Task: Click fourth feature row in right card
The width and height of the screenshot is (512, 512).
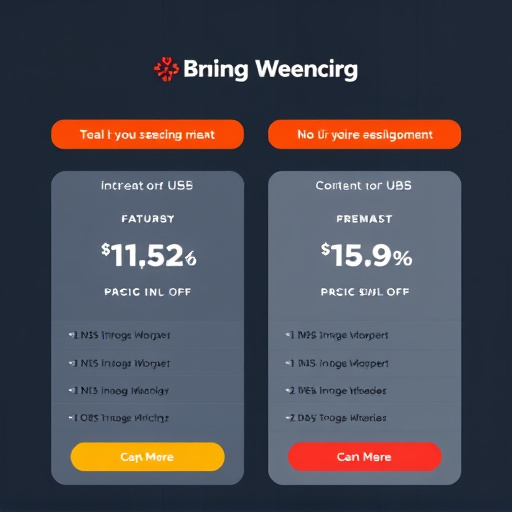Action: (364, 418)
